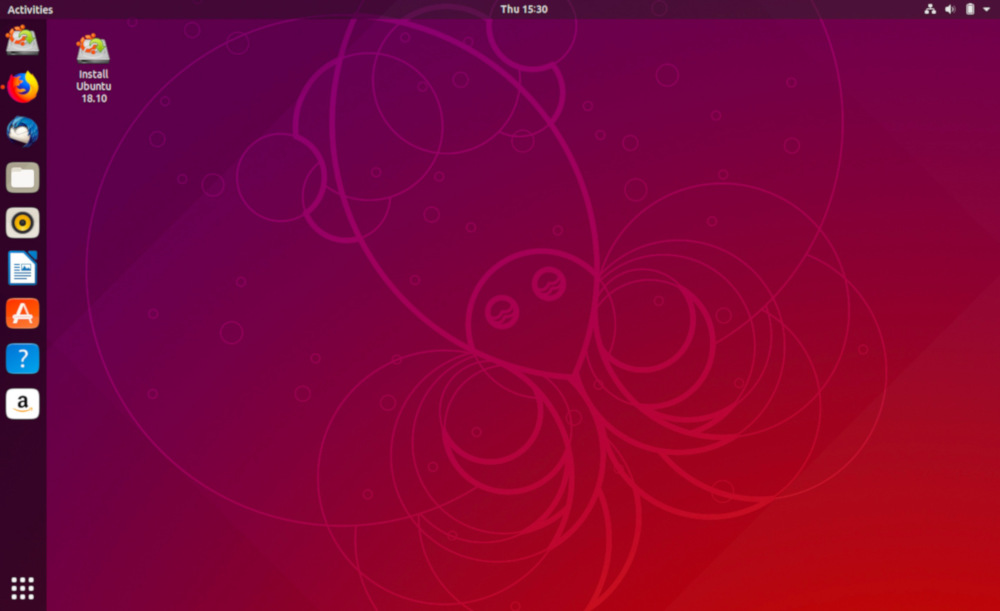This screenshot has height=611, width=1000.
Task: Open Firefox from the dock
Action: pyautogui.click(x=23, y=87)
